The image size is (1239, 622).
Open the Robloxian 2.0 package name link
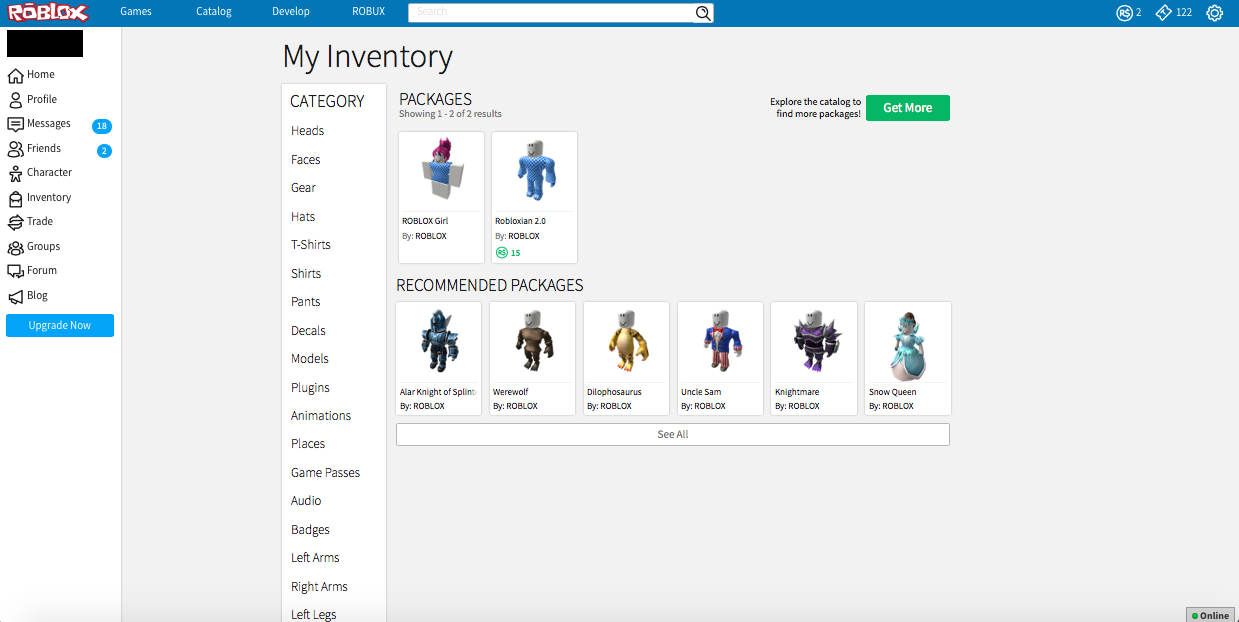(520, 221)
